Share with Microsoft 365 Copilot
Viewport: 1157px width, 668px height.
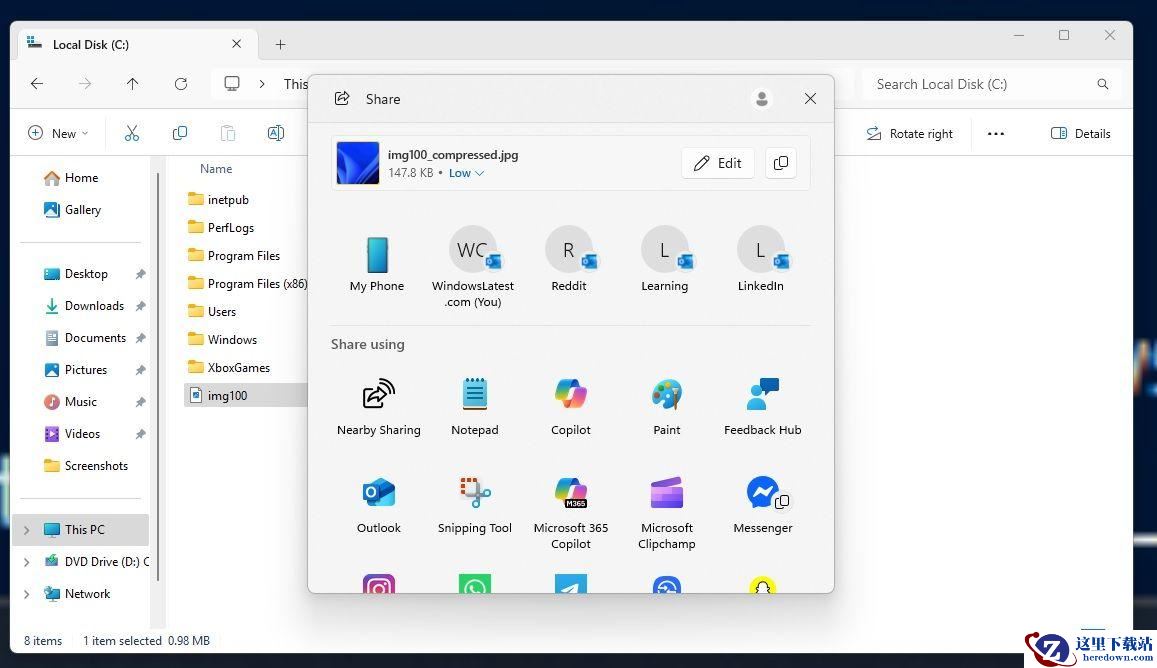570,513
